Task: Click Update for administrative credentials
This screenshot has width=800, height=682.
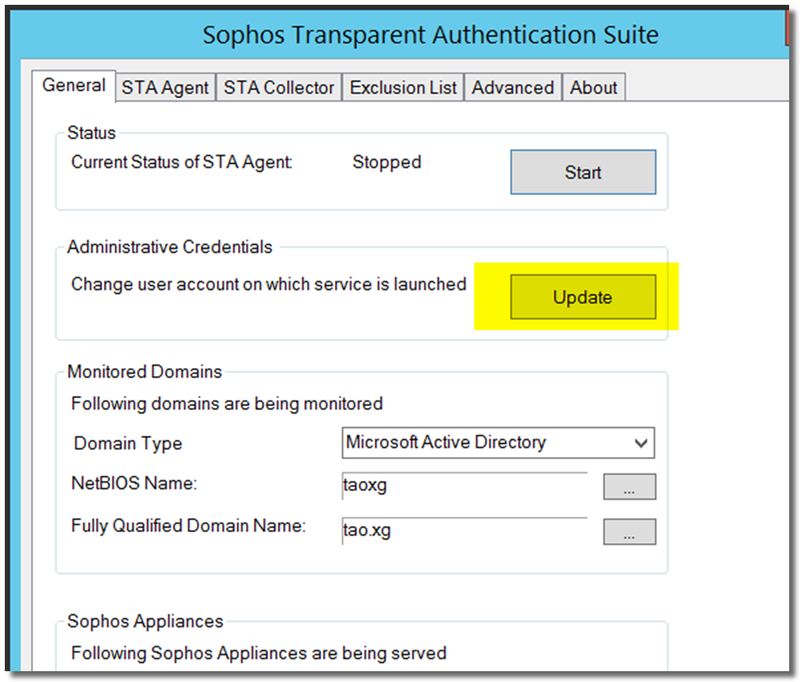Action: click(x=583, y=297)
